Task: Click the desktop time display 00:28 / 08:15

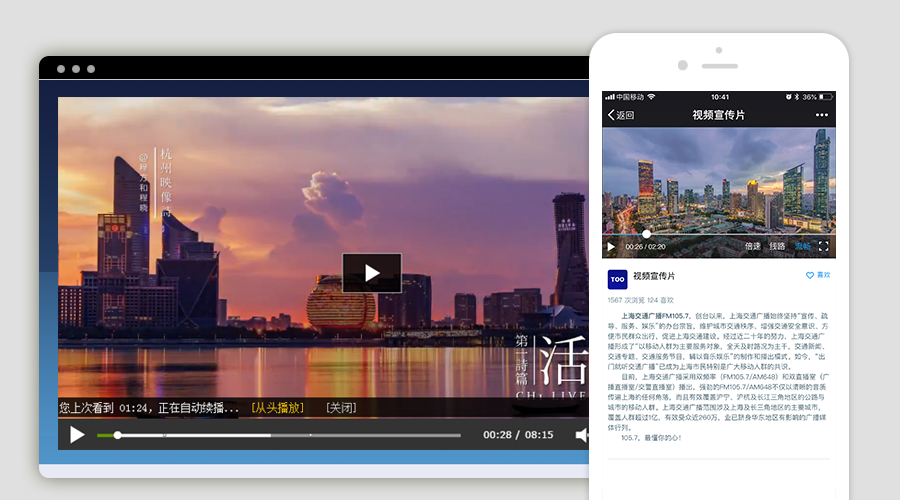Action: [518, 435]
